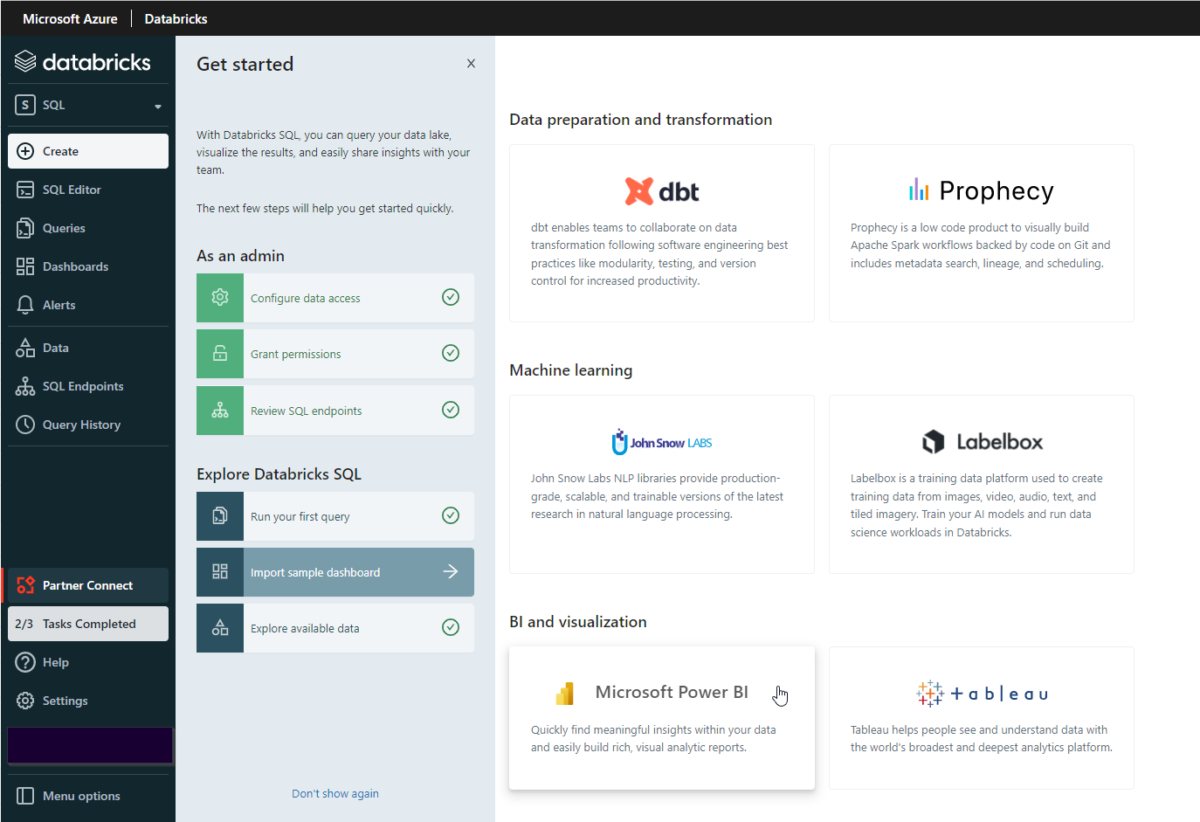Open the Dashboards panel
This screenshot has height=822, width=1200.
tap(77, 266)
